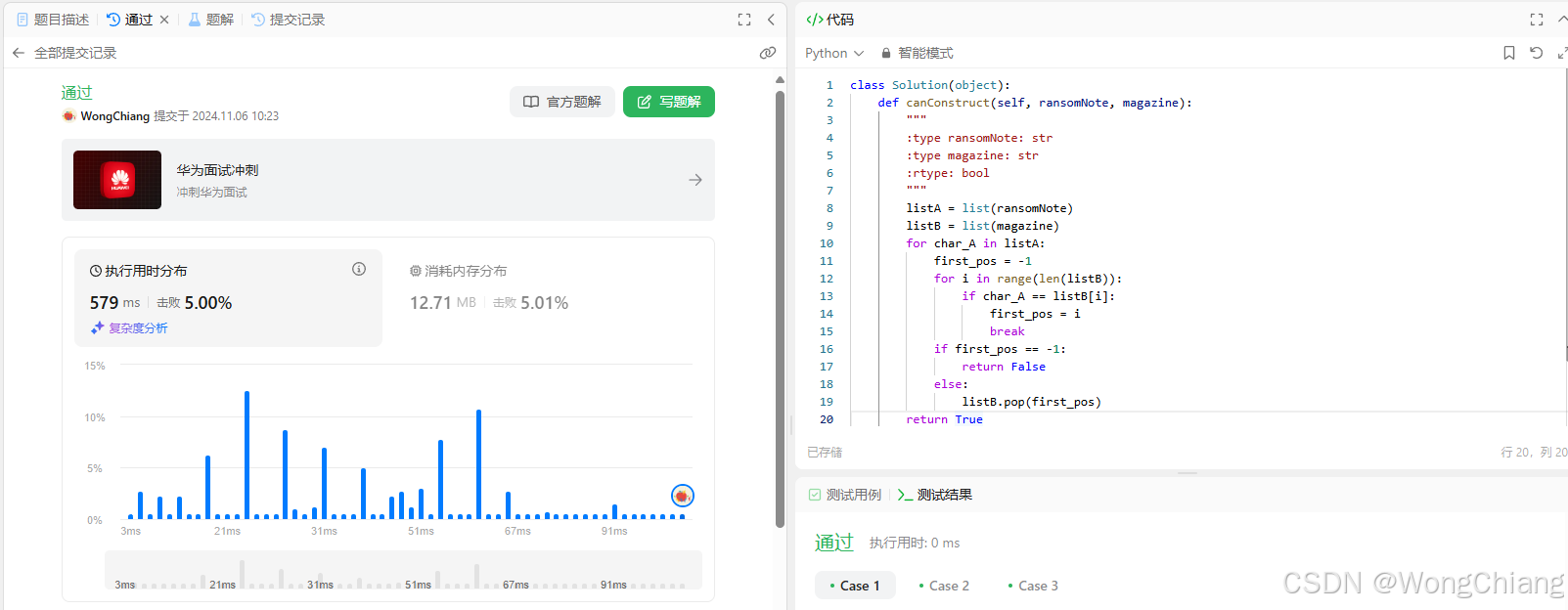Image resolution: width=1568 pixels, height=610 pixels.
Task: Collapse the code panel chevron
Action: point(1562,20)
